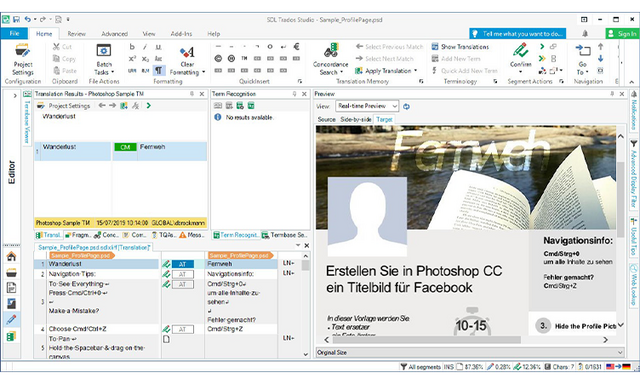Insert registered symbol from QuickInsert
The width and height of the screenshot is (640, 384).
point(231,58)
